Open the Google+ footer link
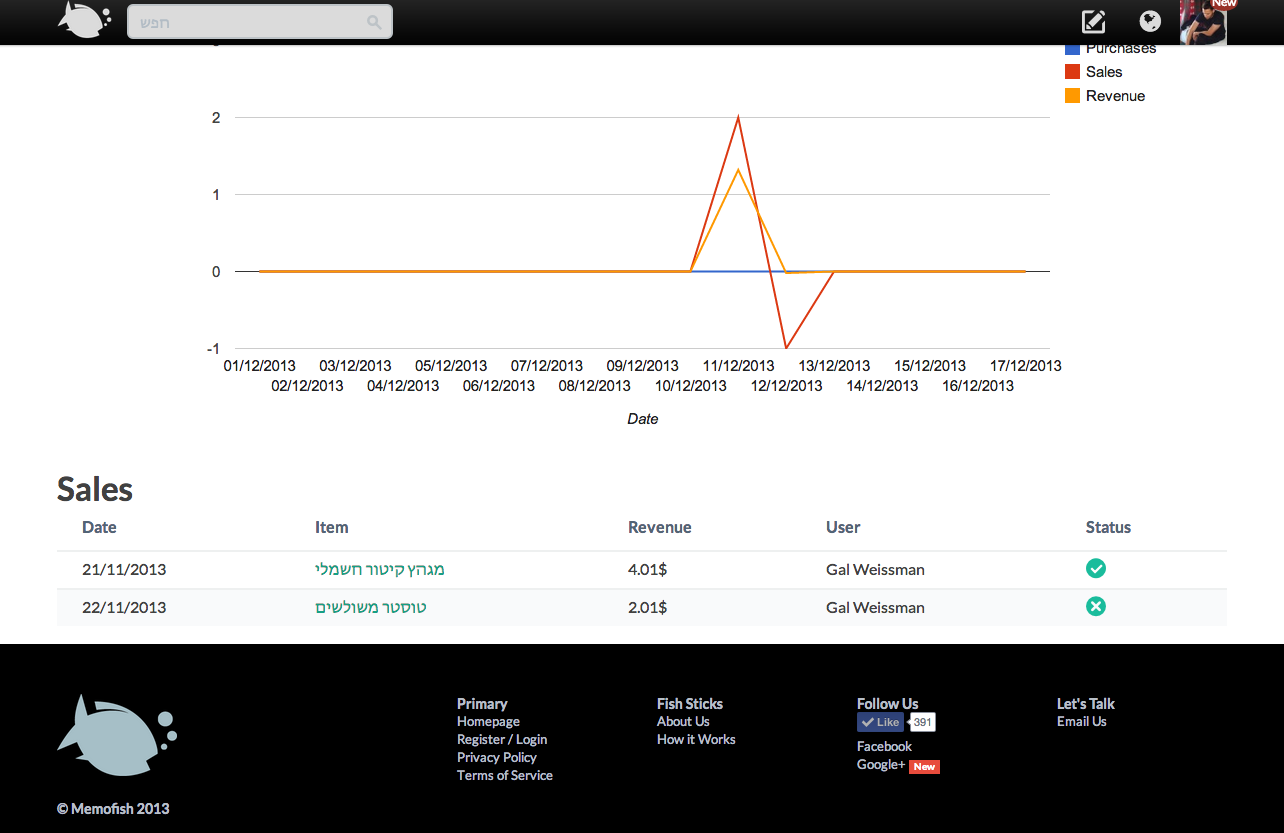Image resolution: width=1284 pixels, height=833 pixels. 881,765
